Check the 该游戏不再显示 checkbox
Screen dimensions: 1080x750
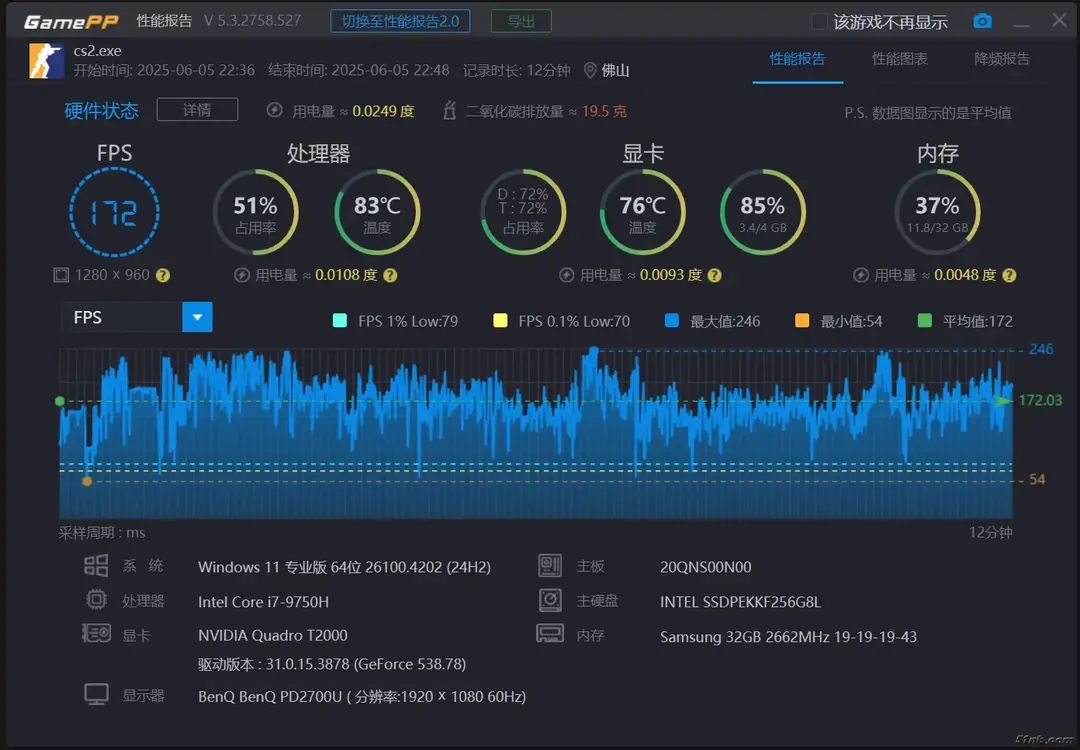tap(817, 20)
